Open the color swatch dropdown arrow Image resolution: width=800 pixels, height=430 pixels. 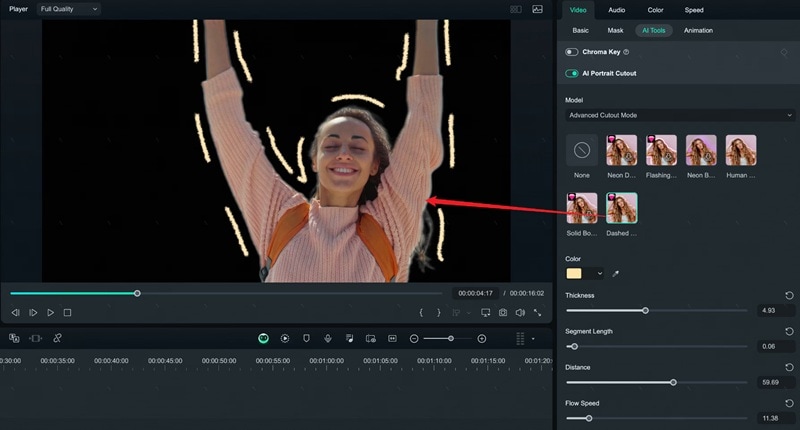tap(599, 274)
